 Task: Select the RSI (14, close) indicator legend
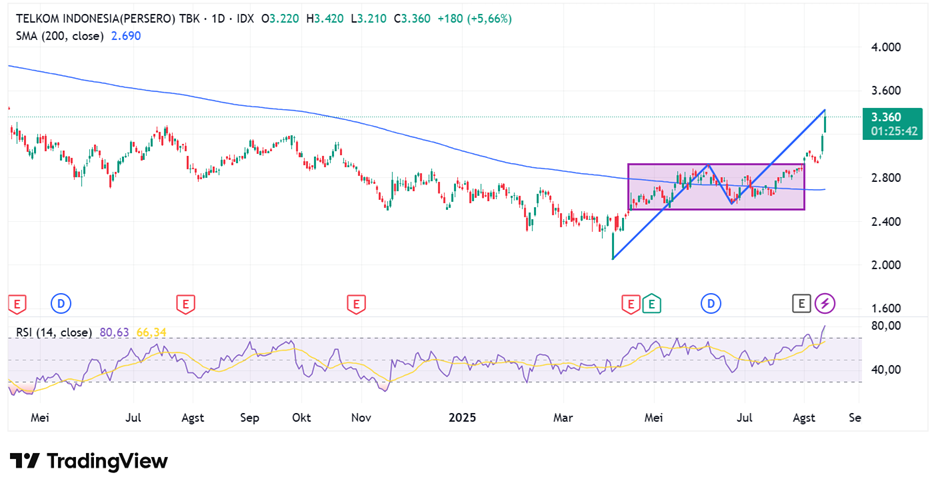54,332
